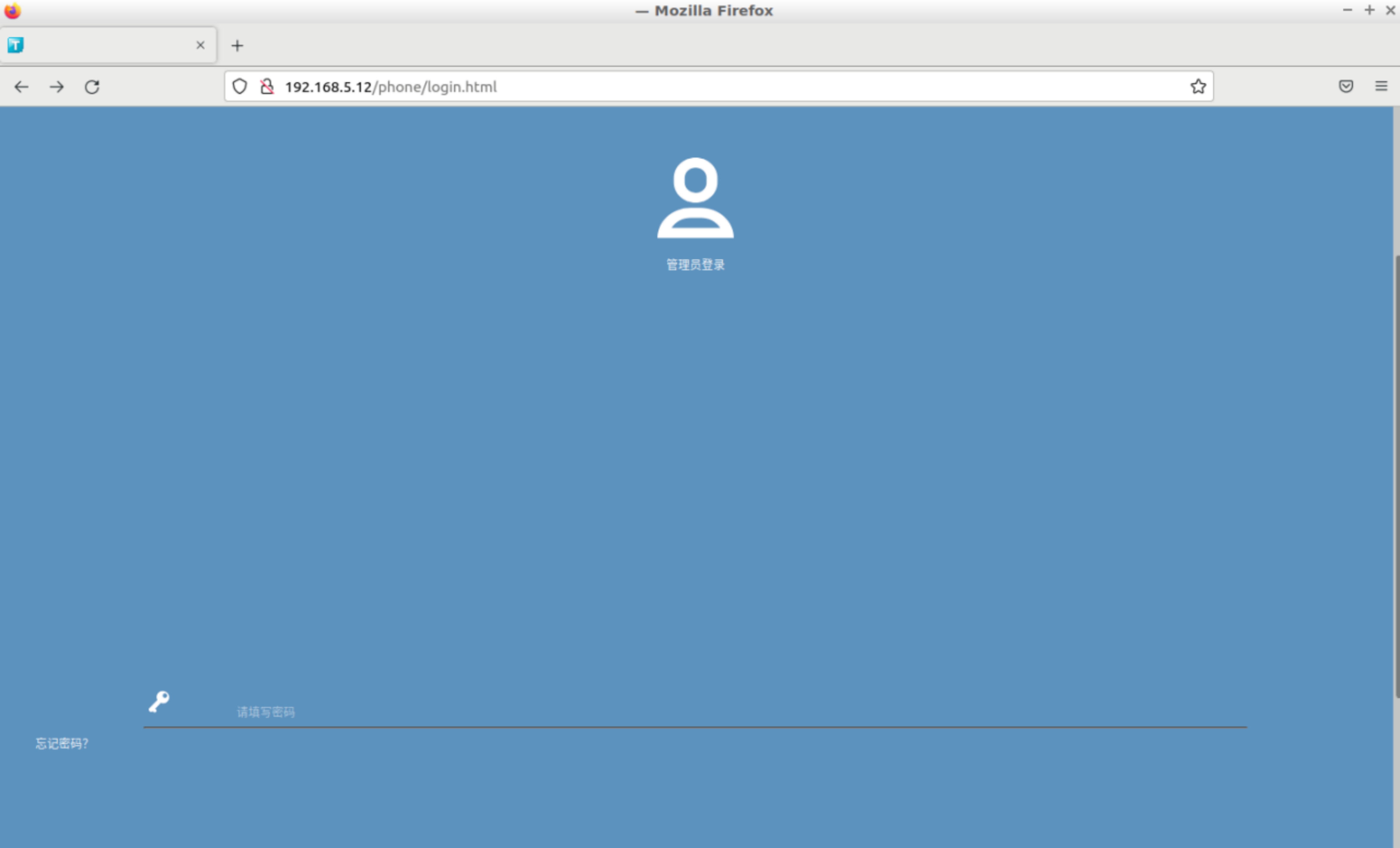Open a new tab with plus button

click(x=238, y=45)
